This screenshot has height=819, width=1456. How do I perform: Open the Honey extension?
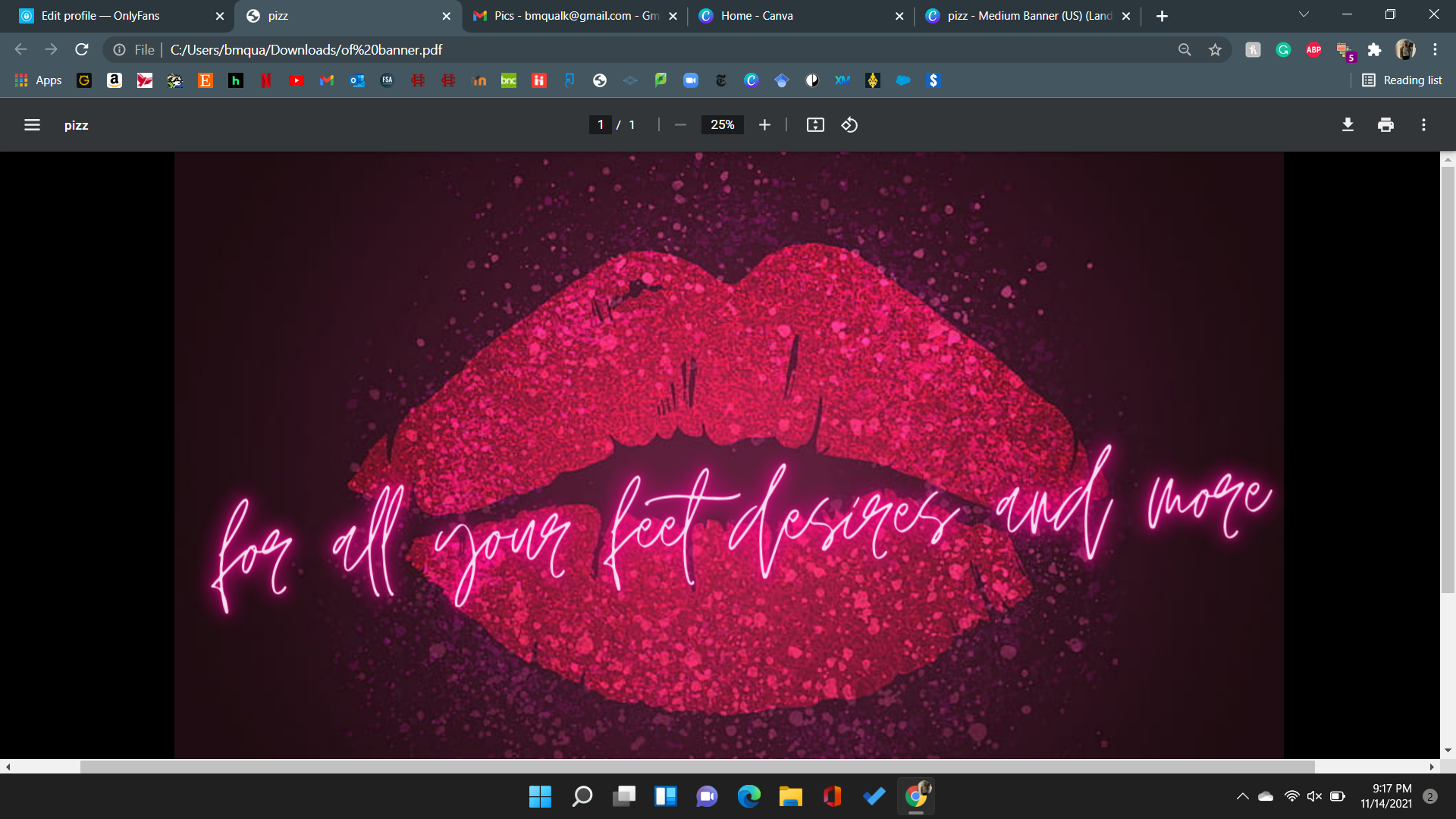(1253, 49)
